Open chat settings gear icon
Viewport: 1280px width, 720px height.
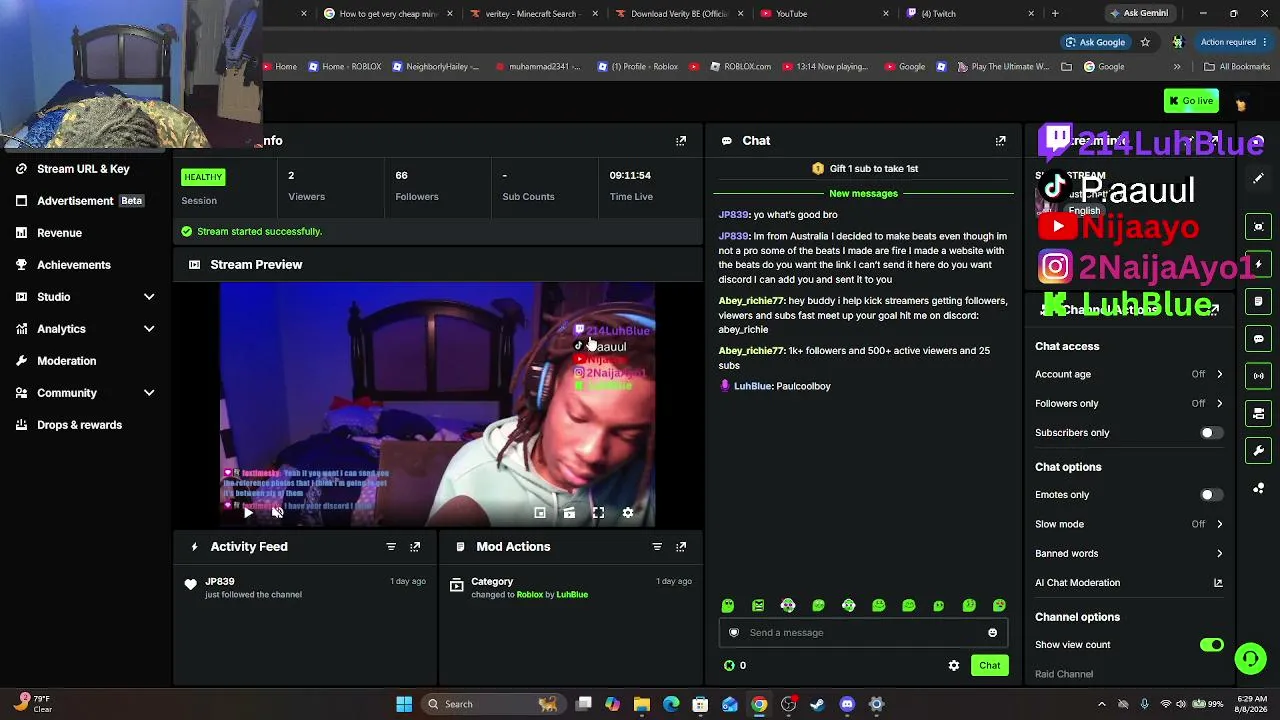point(954,665)
